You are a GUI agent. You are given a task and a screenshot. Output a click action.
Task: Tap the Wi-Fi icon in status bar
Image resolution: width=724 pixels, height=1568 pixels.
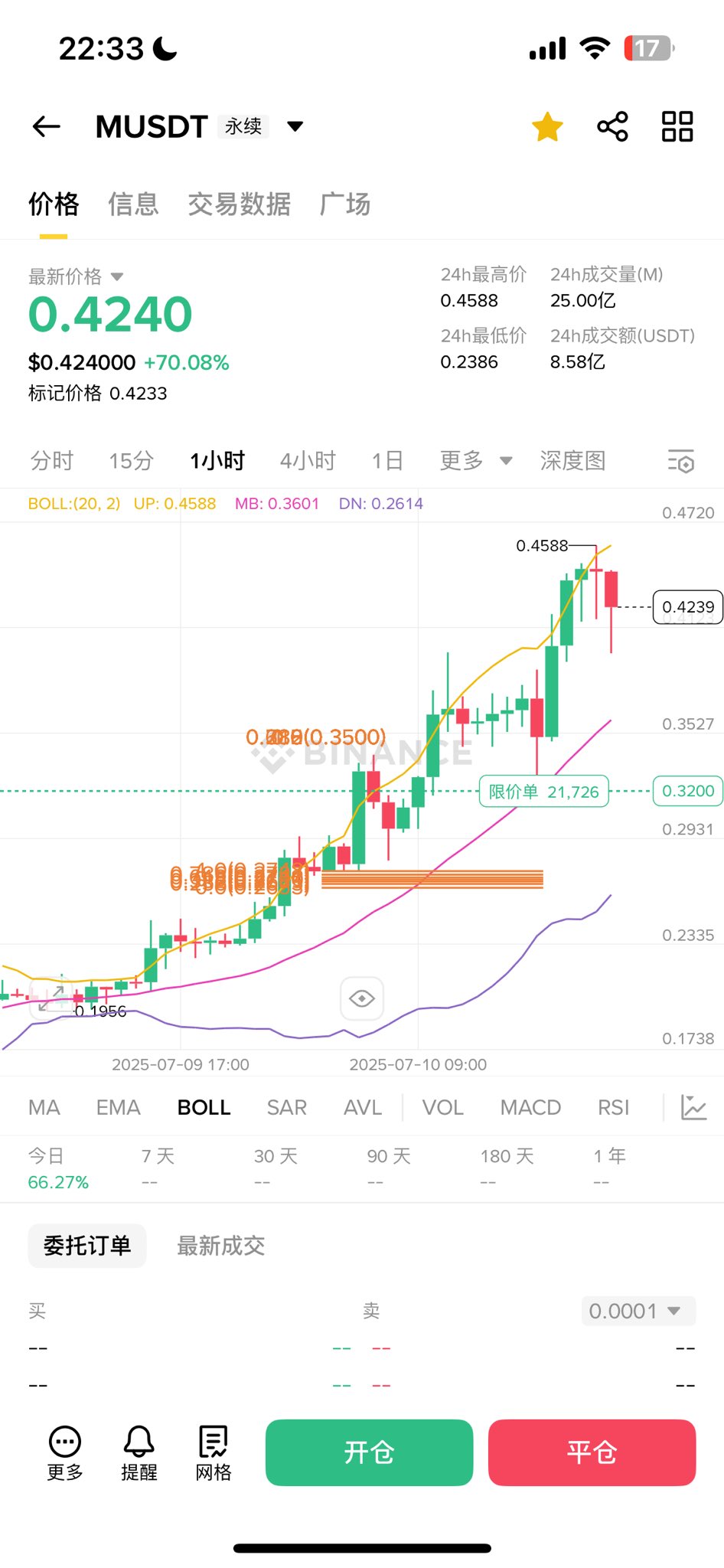click(x=595, y=47)
